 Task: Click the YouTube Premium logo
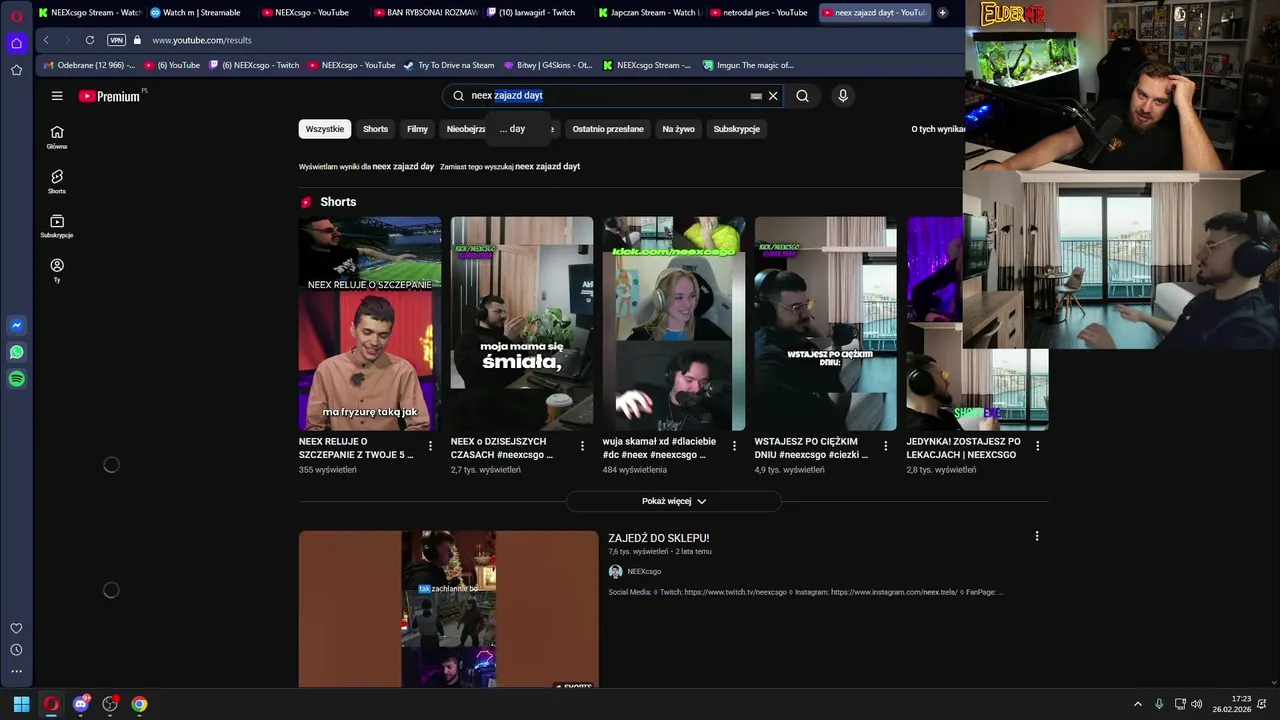pyautogui.click(x=109, y=96)
